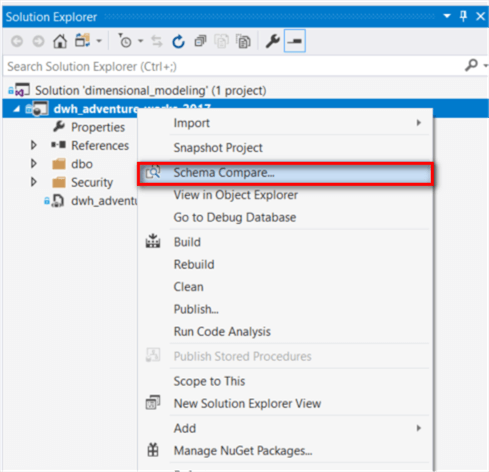Switch views using the Solutions and Folders icon
Image resolution: width=489 pixels, height=472 pixels.
coord(82,41)
